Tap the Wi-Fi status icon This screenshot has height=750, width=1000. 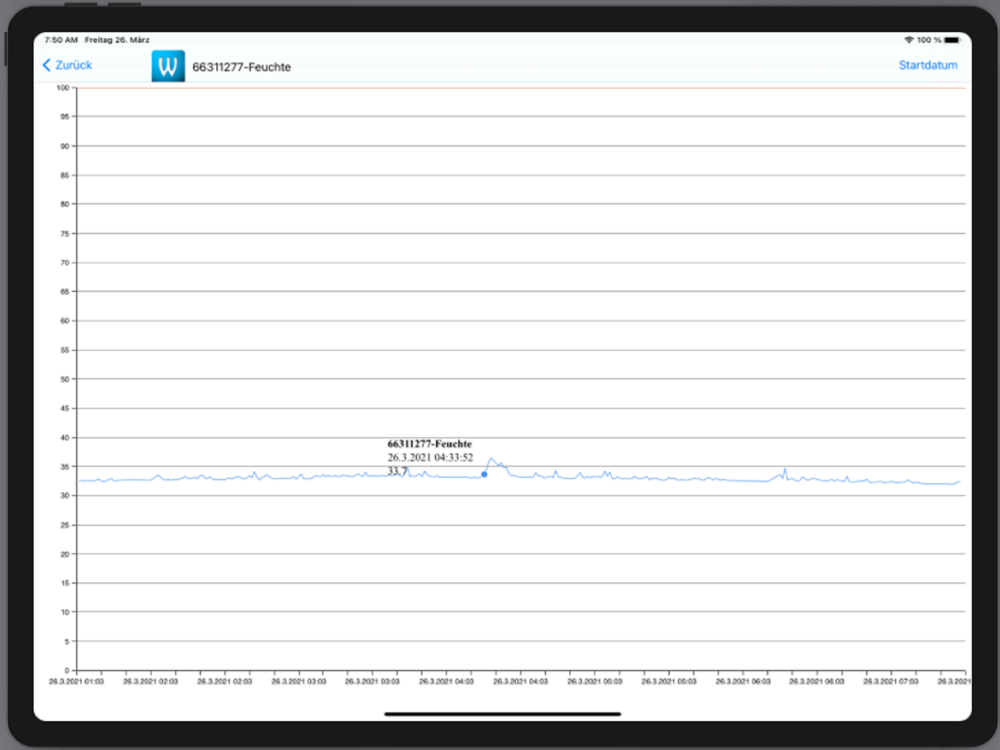909,40
